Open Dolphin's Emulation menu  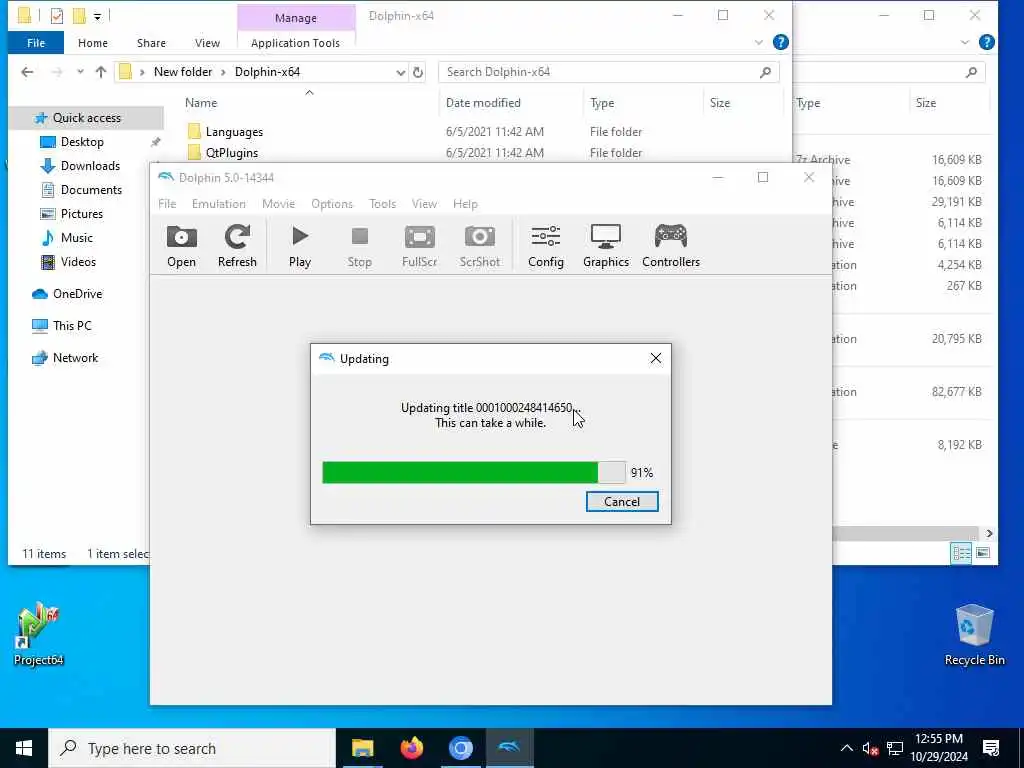[218, 204]
